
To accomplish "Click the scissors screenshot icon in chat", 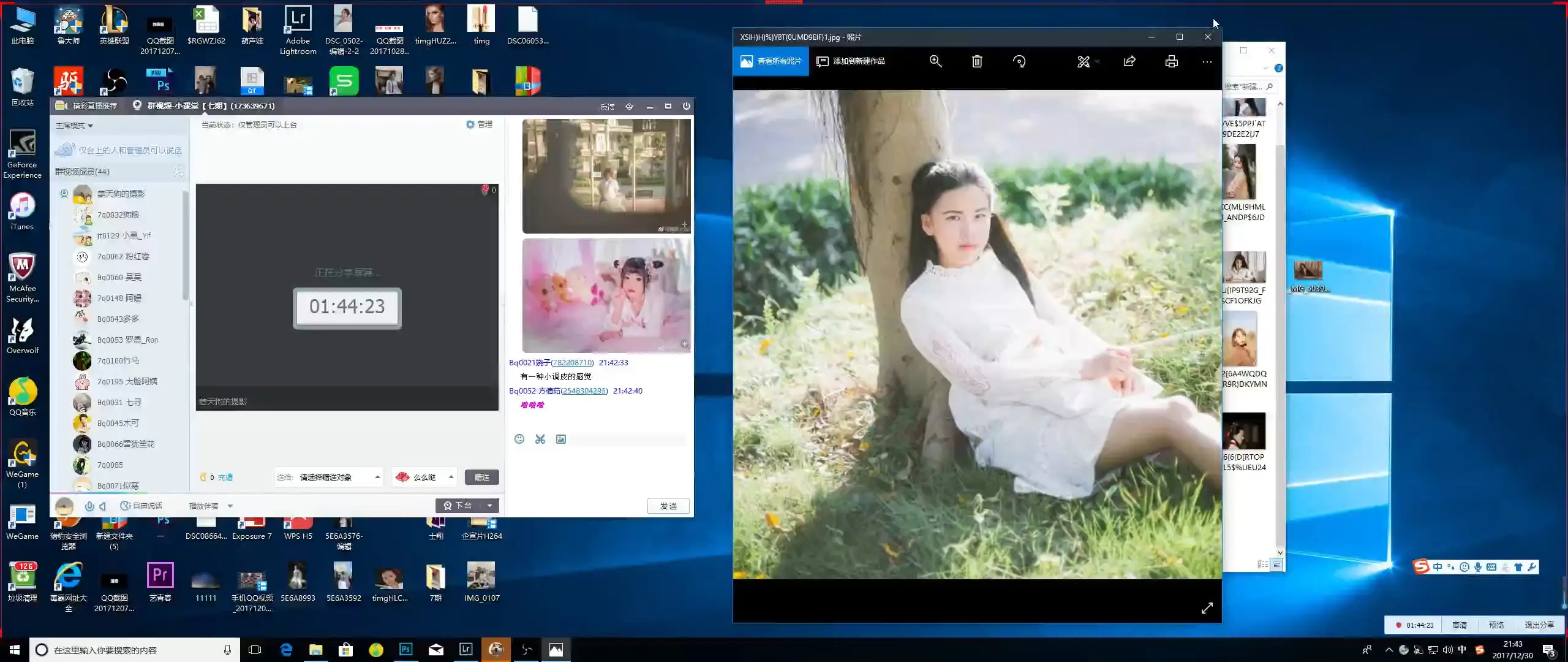I will pos(540,439).
